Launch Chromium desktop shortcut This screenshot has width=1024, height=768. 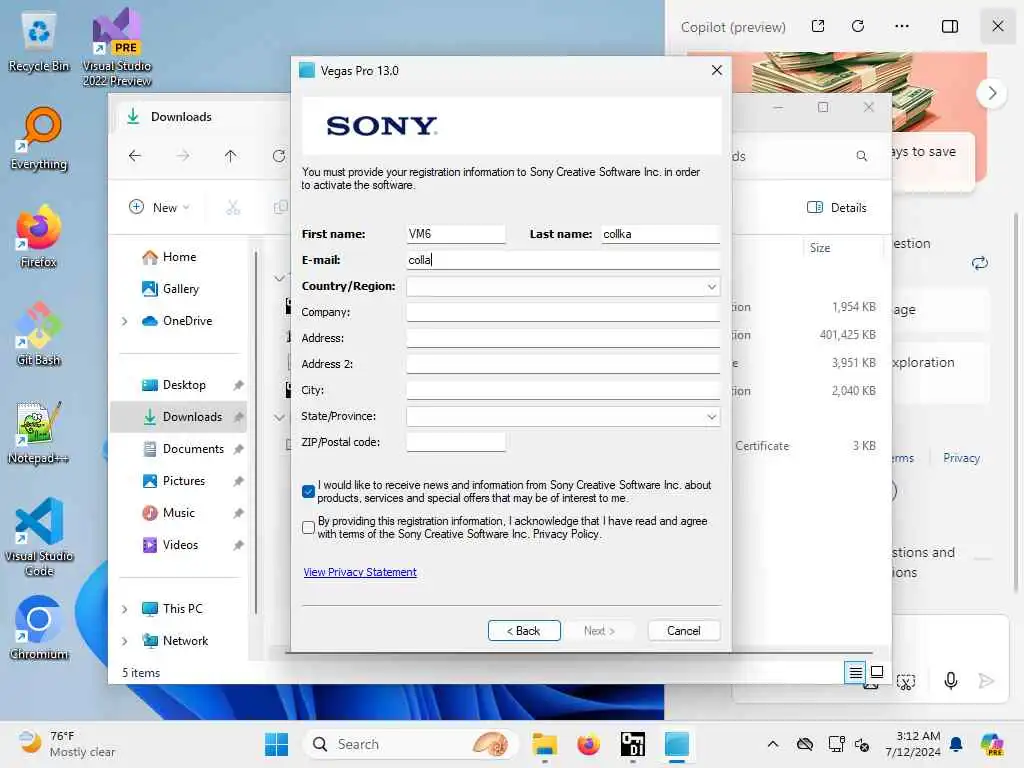tap(39, 628)
